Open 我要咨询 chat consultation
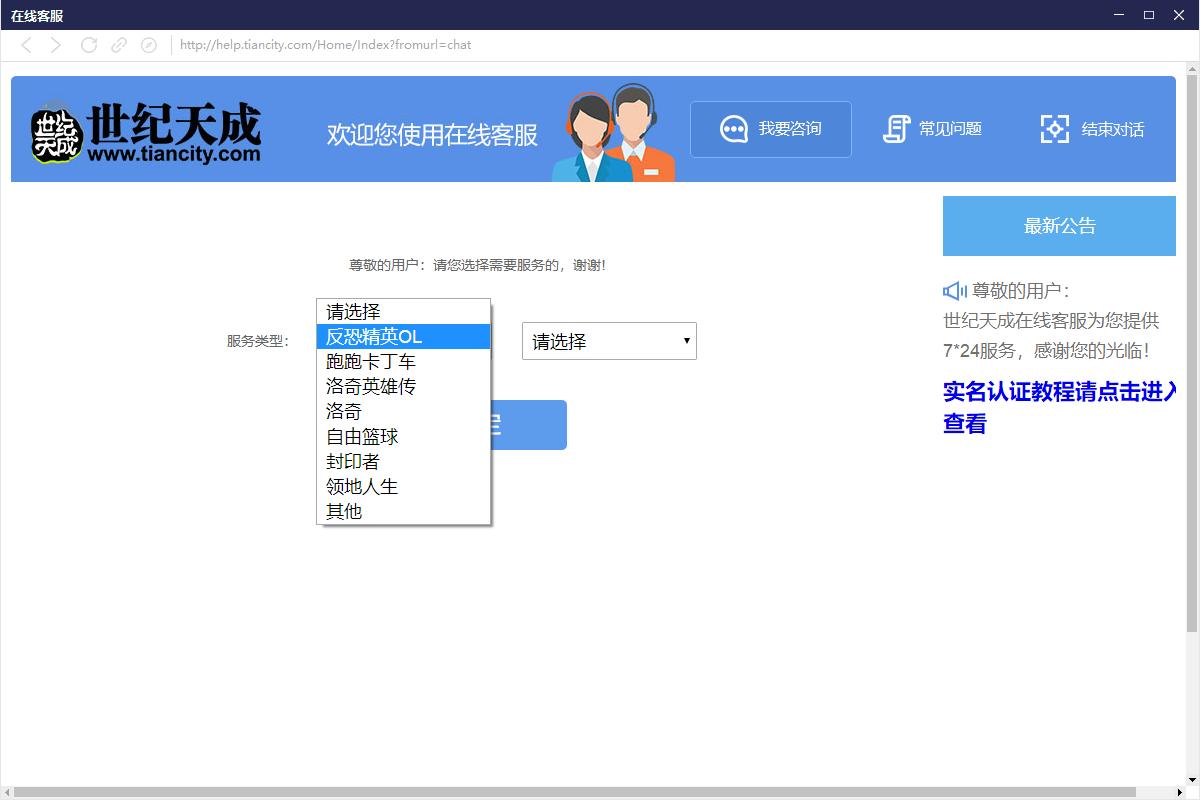The width and height of the screenshot is (1200, 800). 770,129
